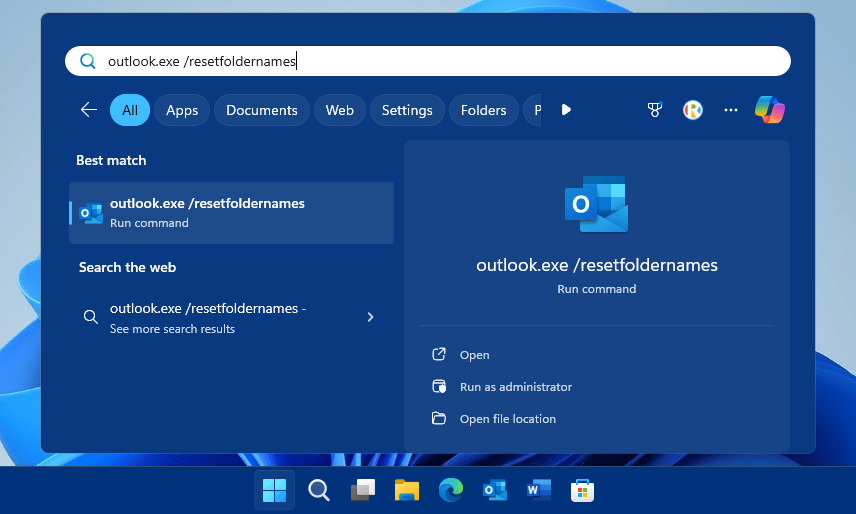856x514 pixels.
Task: Click Open in the preview pane
Action: click(x=474, y=355)
